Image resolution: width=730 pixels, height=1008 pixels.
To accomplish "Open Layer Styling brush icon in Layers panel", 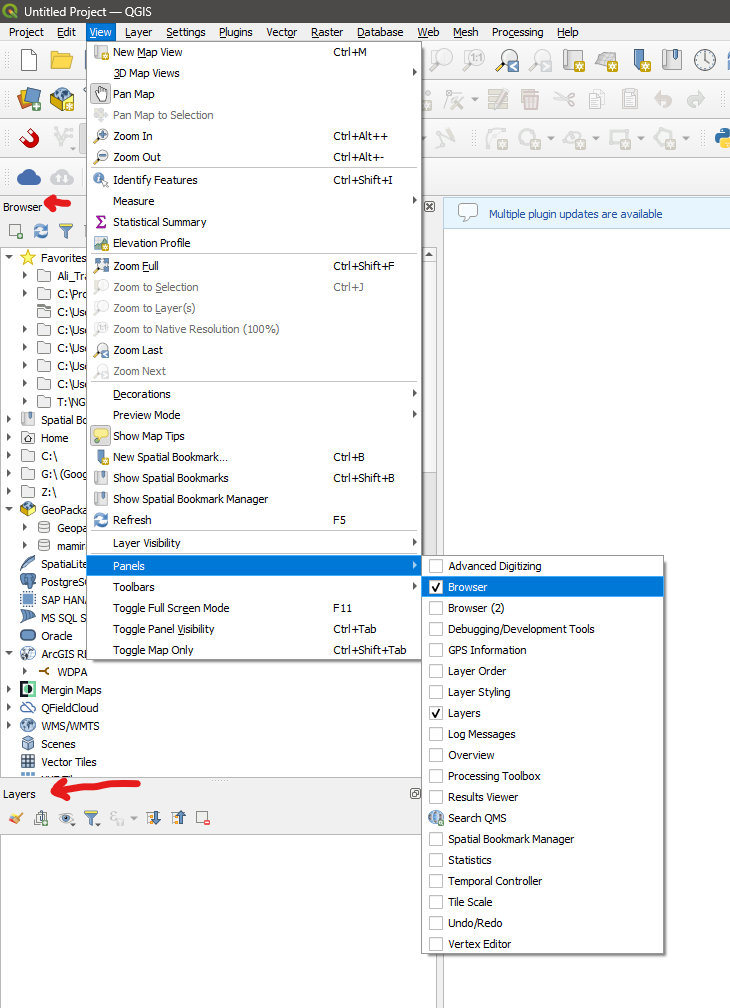I will (x=15, y=818).
